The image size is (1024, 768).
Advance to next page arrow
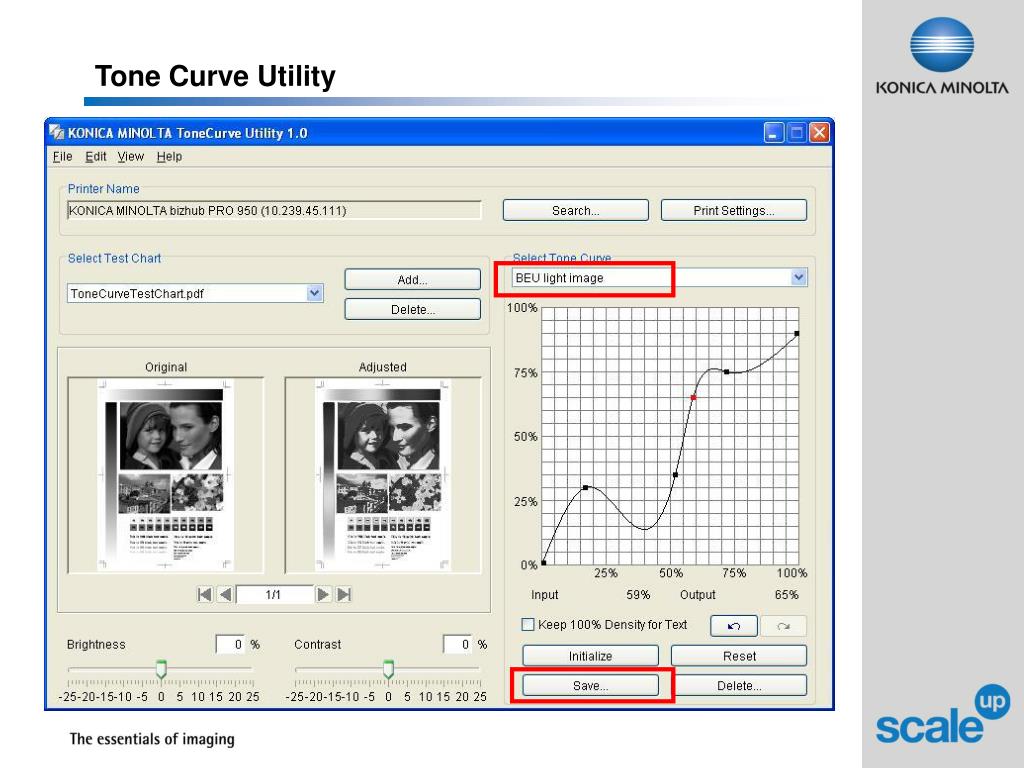[x=323, y=594]
